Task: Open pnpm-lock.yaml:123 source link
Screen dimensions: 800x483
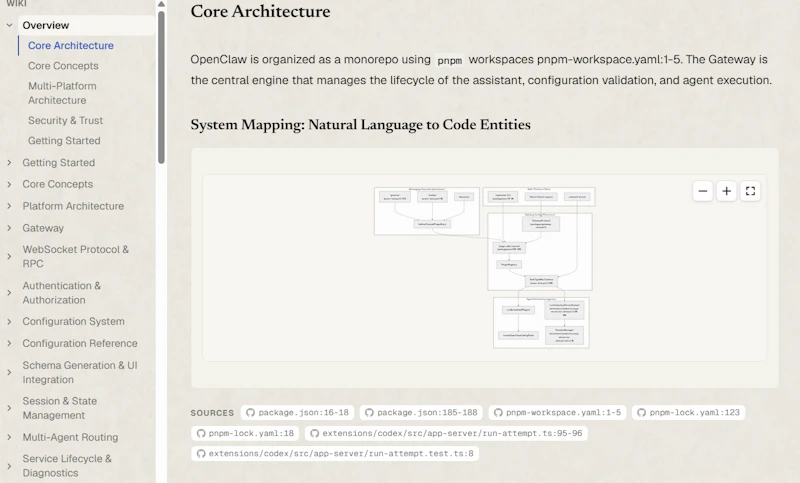Action: [x=688, y=413]
